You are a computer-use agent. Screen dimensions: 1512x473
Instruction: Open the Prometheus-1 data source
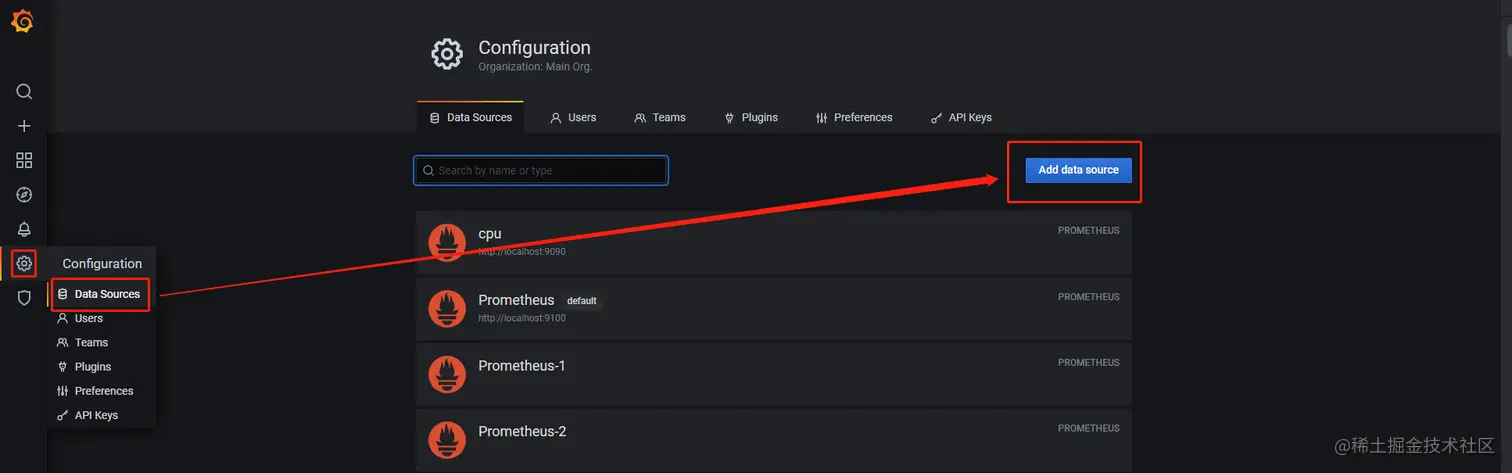tap(774, 374)
